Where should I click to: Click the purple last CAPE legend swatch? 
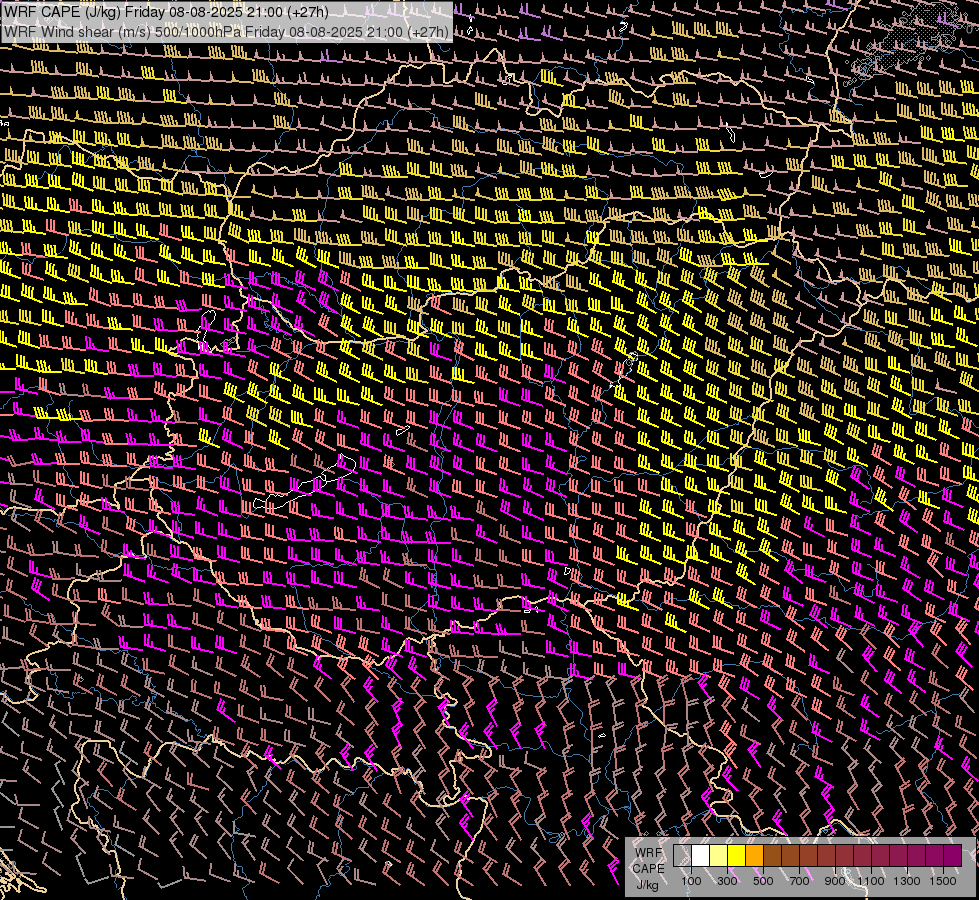953,855
